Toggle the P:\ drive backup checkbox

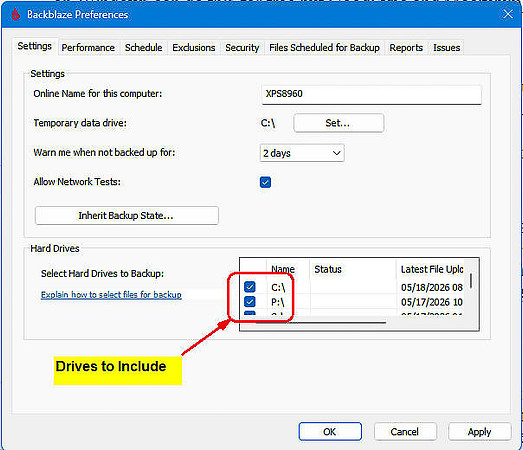click(x=249, y=302)
